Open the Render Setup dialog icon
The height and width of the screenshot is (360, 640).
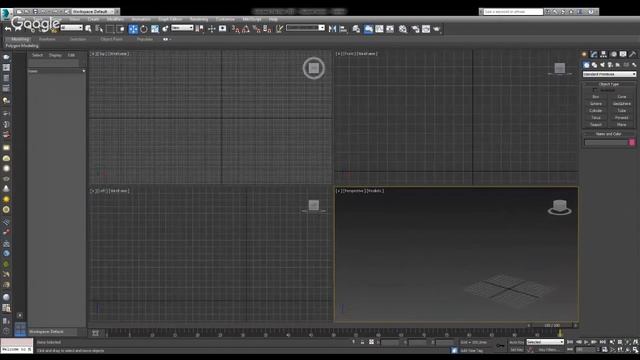pos(416,29)
